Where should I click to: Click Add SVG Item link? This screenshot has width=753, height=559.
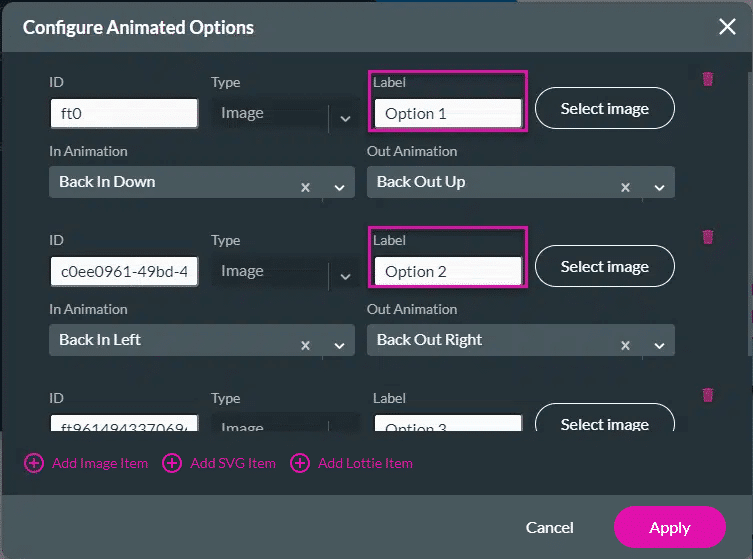[220, 463]
